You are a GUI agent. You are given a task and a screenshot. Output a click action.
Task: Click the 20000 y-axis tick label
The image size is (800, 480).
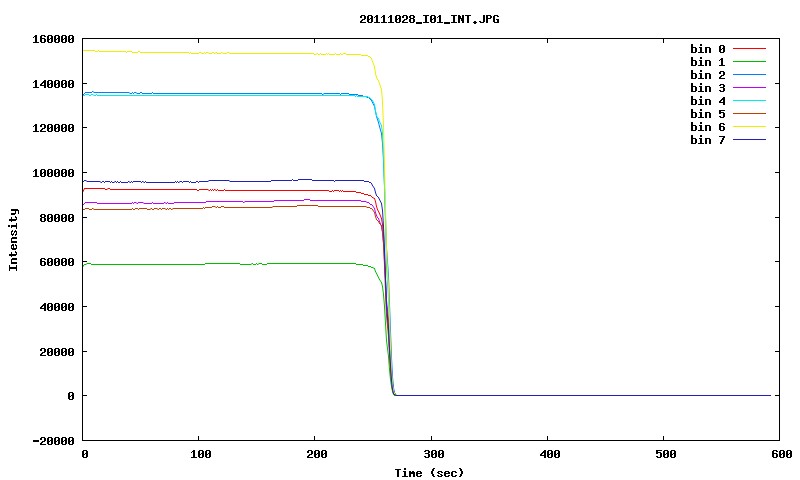57,352
